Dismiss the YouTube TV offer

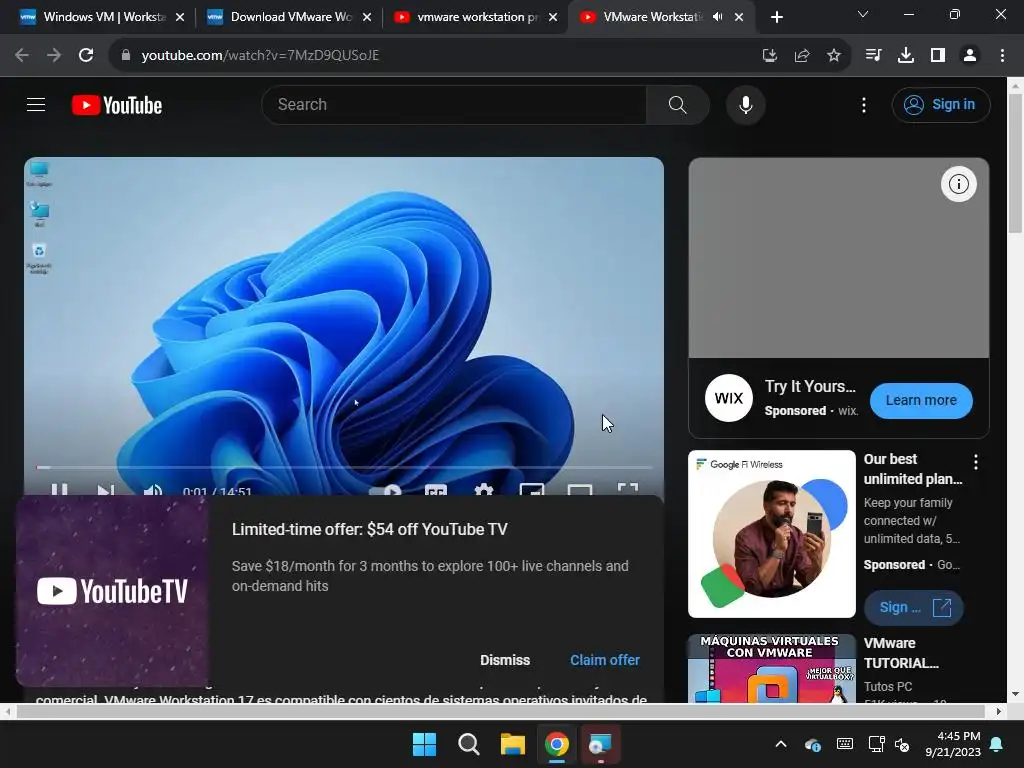505,660
